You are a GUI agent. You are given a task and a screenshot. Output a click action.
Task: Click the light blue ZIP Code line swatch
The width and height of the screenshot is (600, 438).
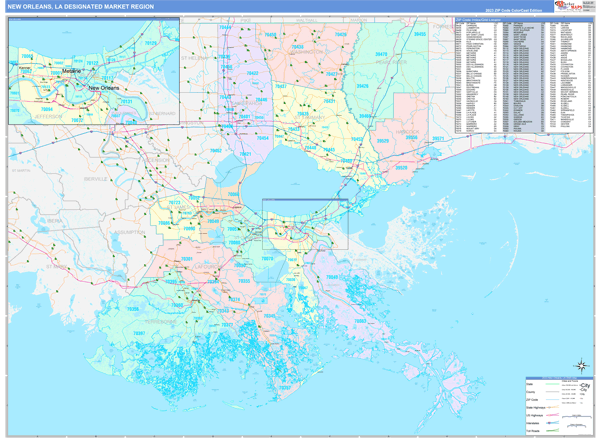point(553,399)
